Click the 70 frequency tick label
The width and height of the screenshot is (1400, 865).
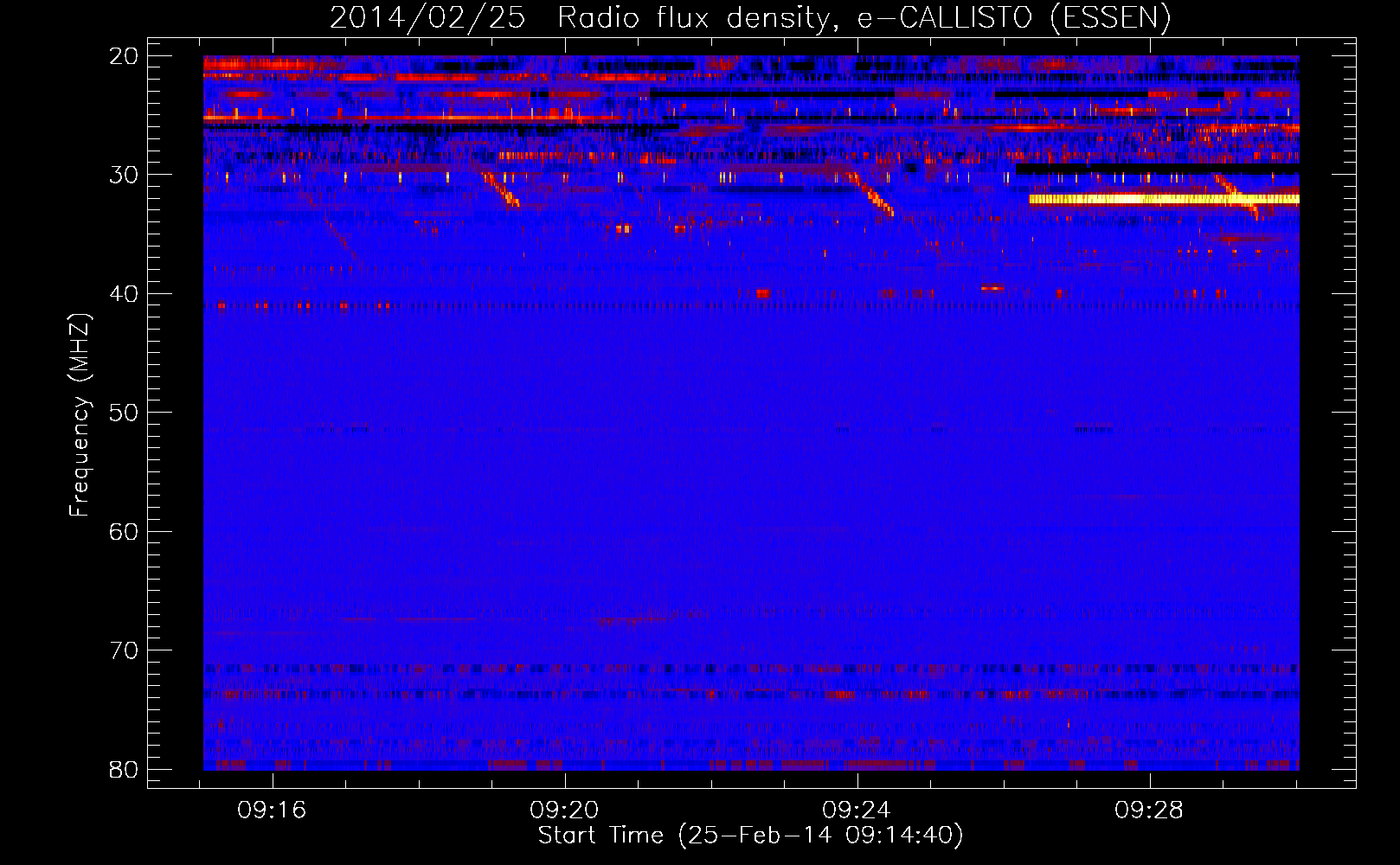click(124, 650)
